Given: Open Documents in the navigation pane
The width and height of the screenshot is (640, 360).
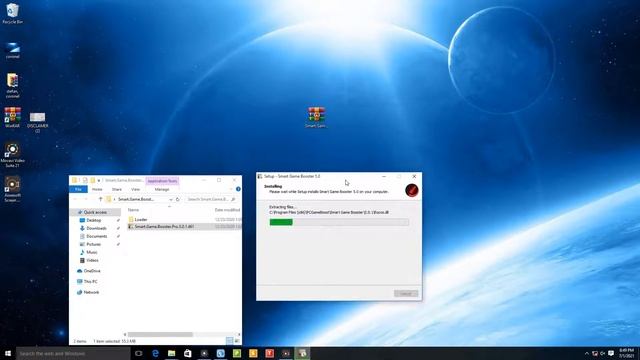Looking at the screenshot, I should click(x=97, y=236).
